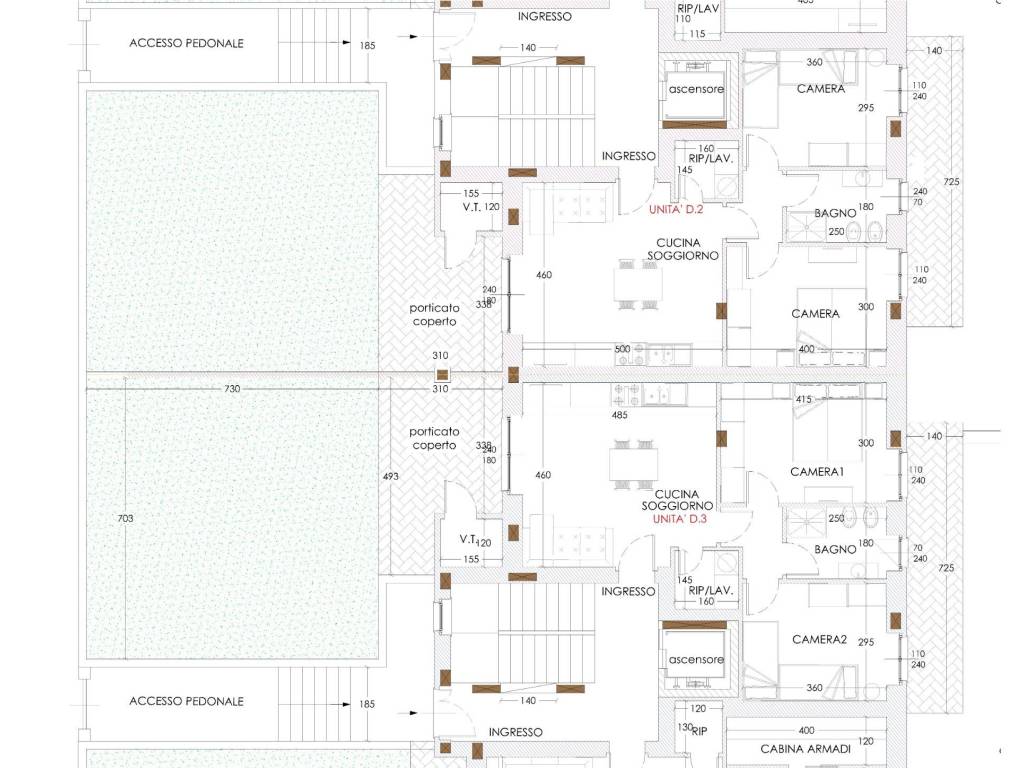
Task: Select the "CAMERA1" room label
Action: (x=817, y=472)
